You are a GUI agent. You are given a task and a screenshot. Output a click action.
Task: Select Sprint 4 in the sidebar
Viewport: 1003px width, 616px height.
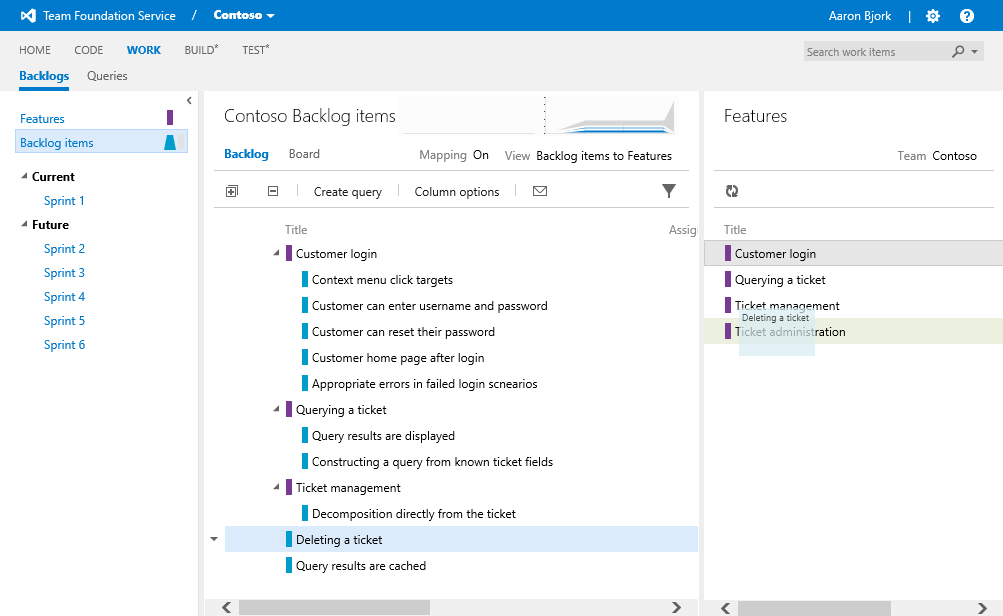point(64,296)
